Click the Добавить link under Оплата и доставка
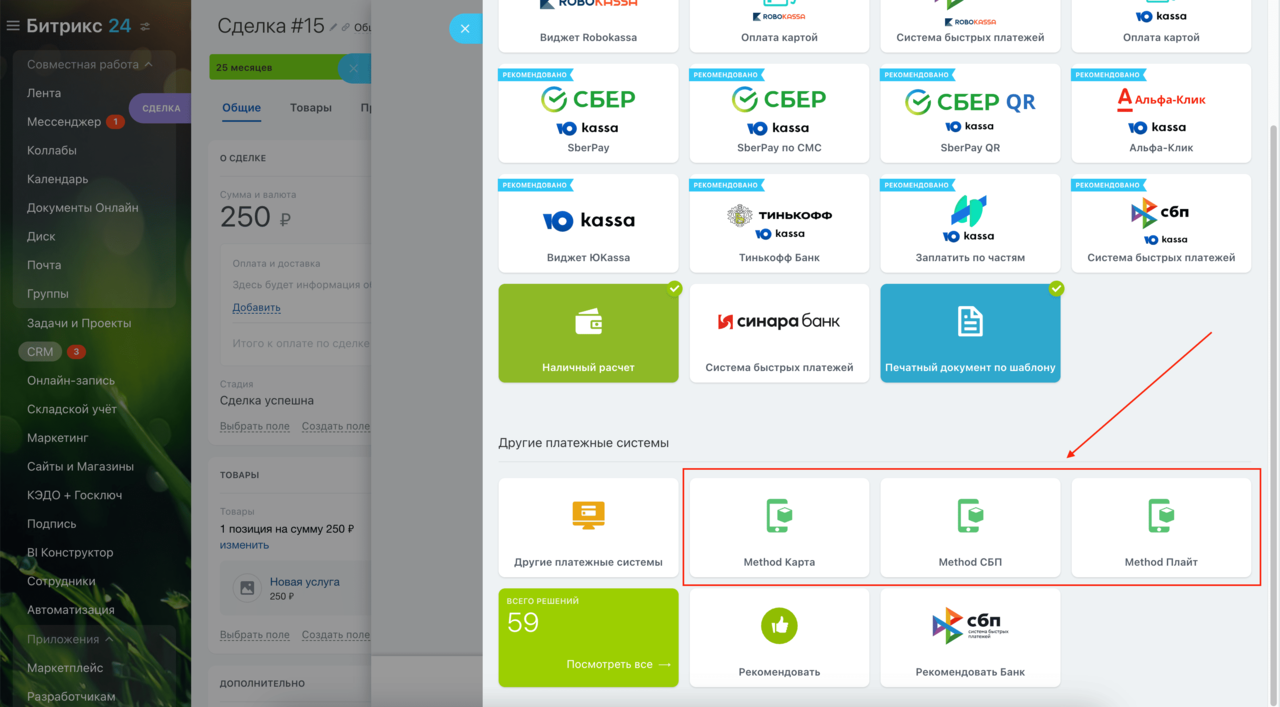1280x707 pixels. click(256, 307)
